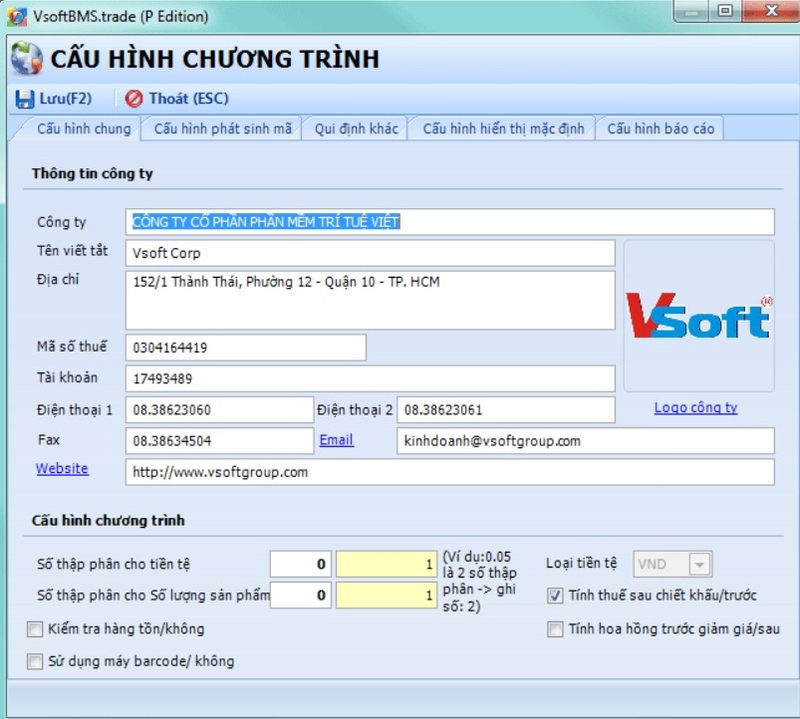Maximize the VsoftBMS.trade window

pos(725,11)
